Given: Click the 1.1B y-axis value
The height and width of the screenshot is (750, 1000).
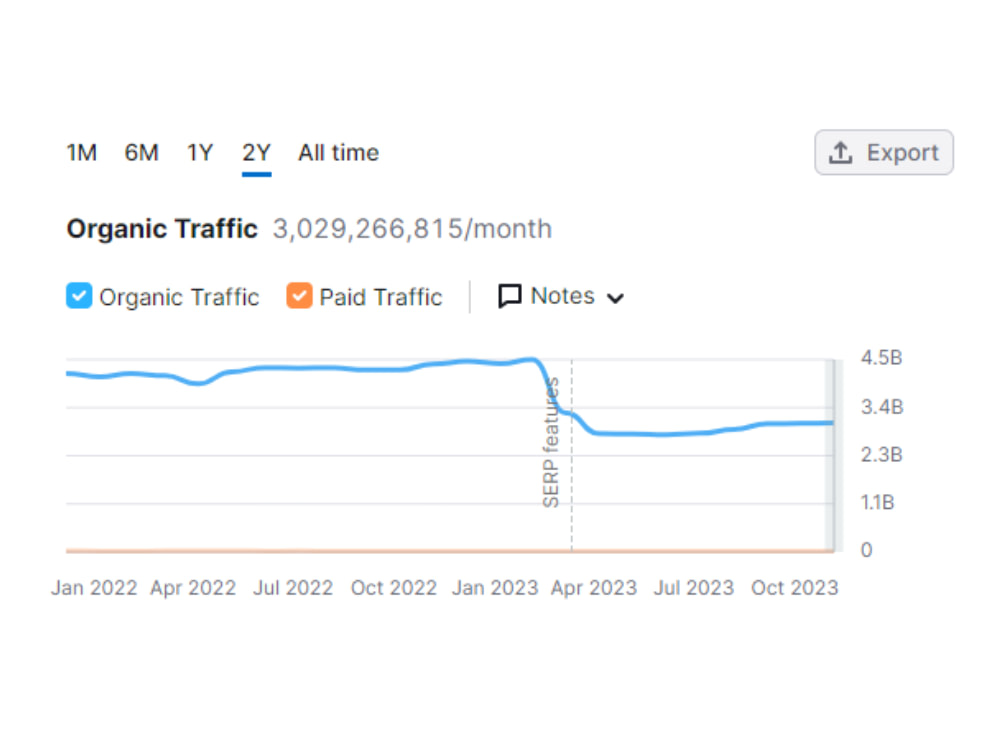Looking at the screenshot, I should [878, 503].
